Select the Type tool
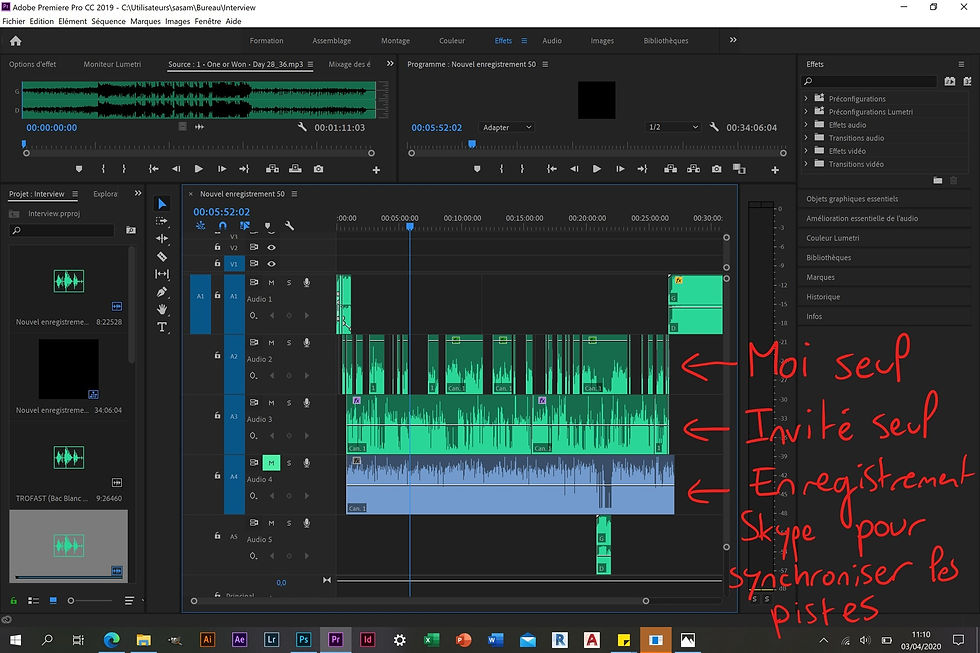The height and width of the screenshot is (653, 980). tap(162, 327)
